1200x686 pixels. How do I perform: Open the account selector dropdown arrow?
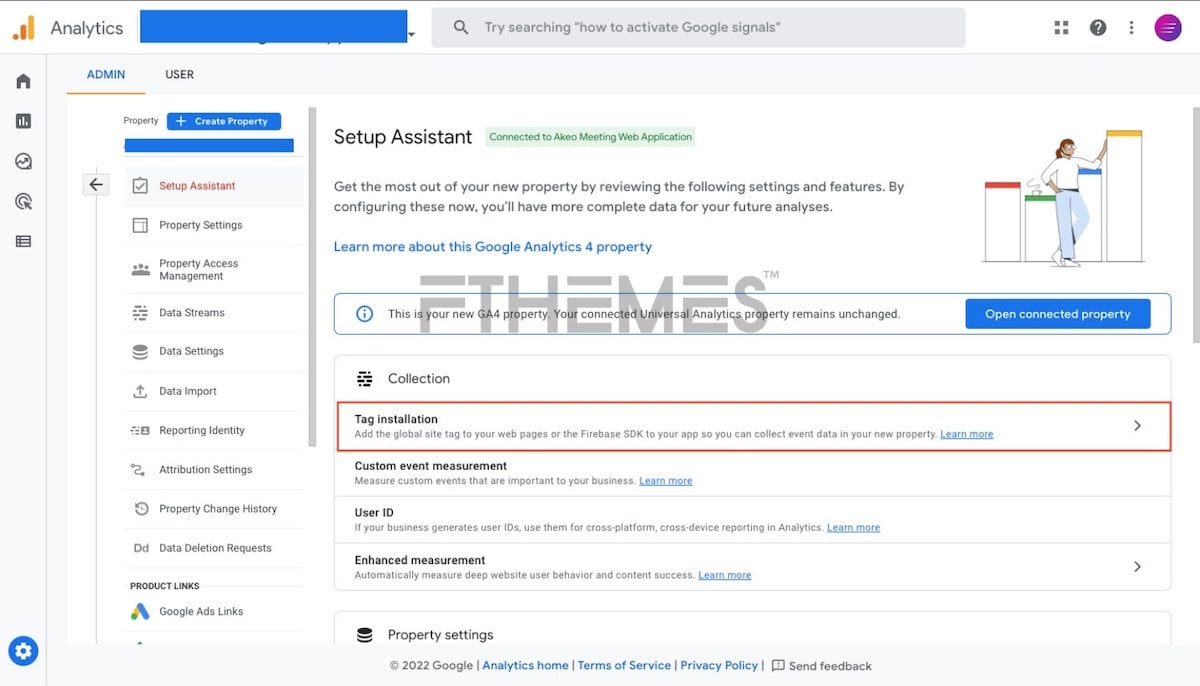(411, 35)
